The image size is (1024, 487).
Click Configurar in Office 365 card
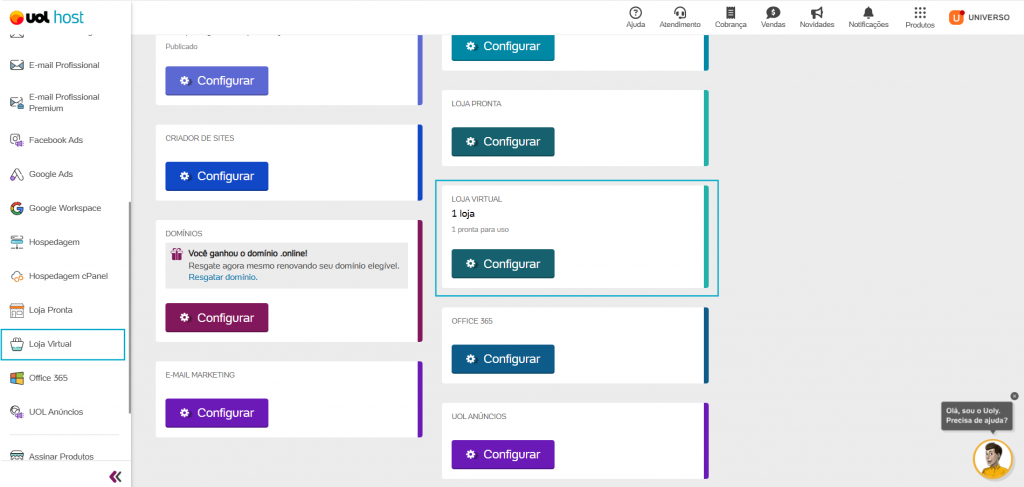(503, 359)
